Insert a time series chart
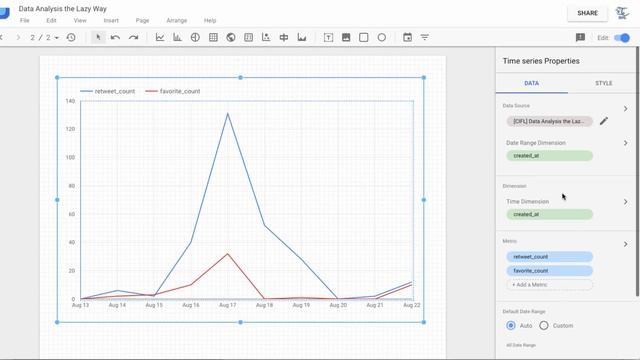 (x=160, y=38)
